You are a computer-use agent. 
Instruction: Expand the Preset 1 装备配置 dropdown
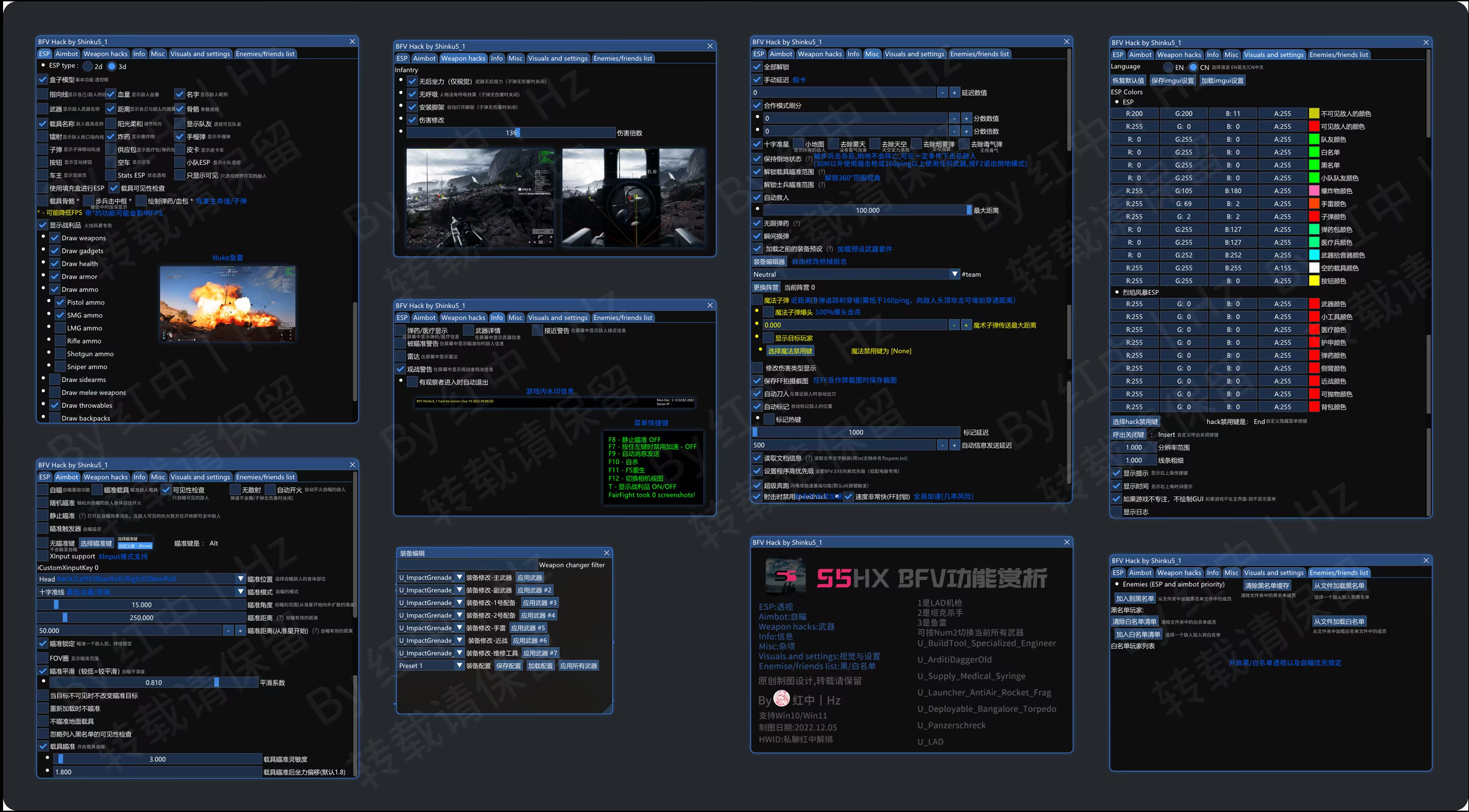(x=459, y=665)
